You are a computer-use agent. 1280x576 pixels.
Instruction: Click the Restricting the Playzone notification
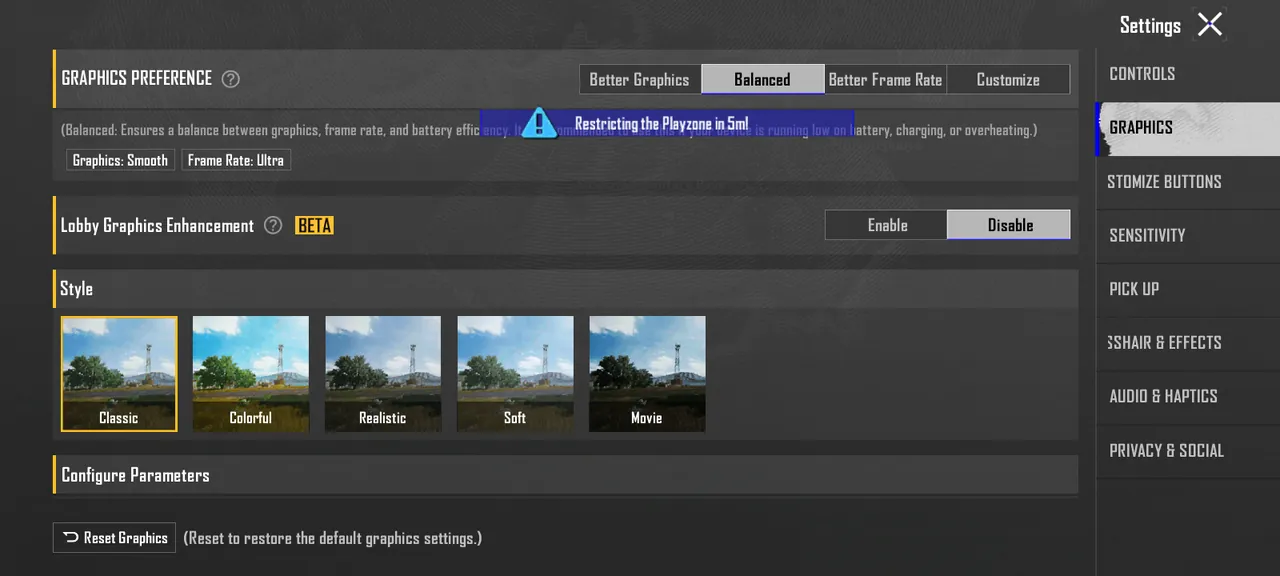[x=667, y=124]
